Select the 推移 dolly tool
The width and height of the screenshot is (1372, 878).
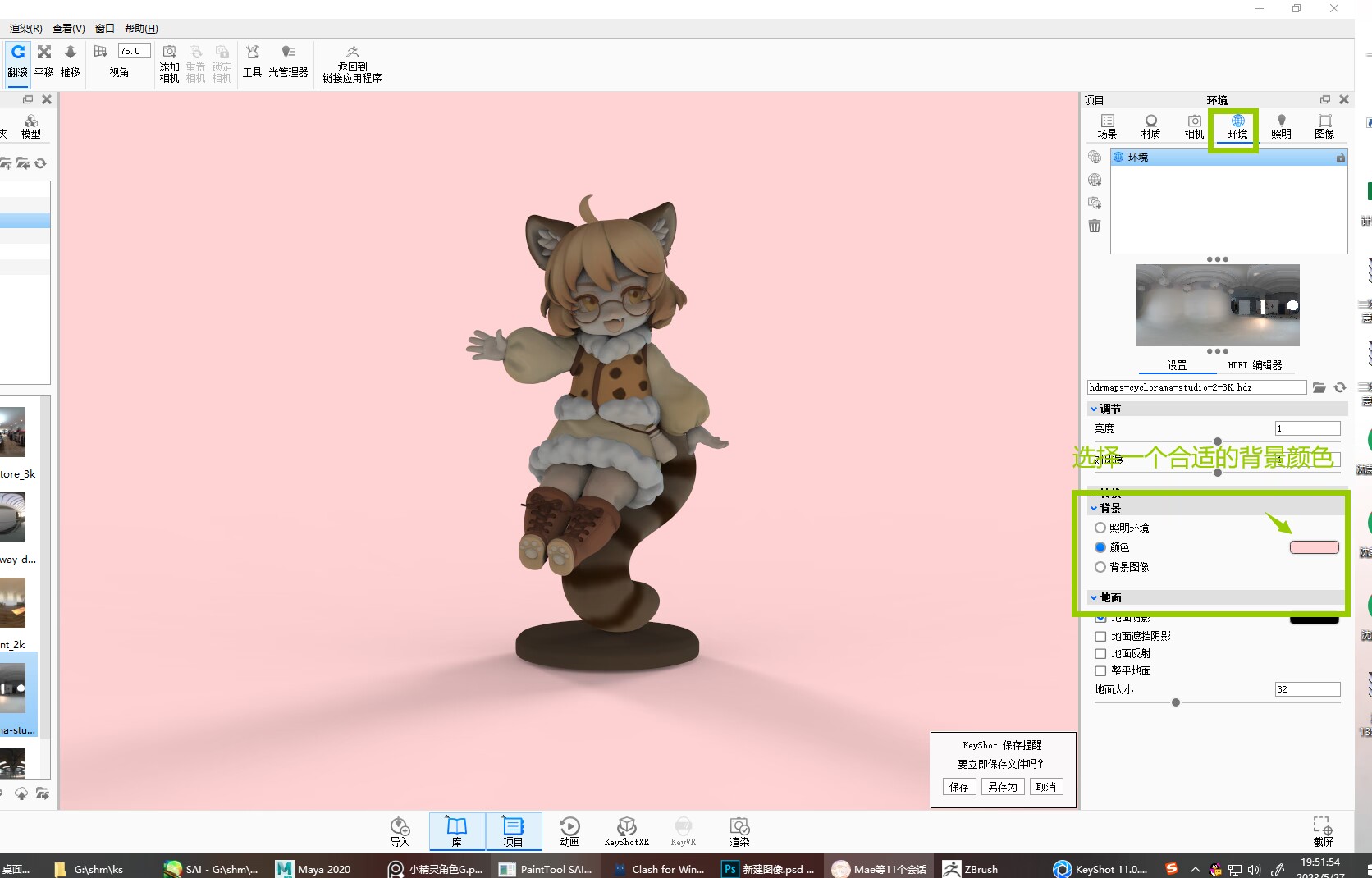[71, 62]
